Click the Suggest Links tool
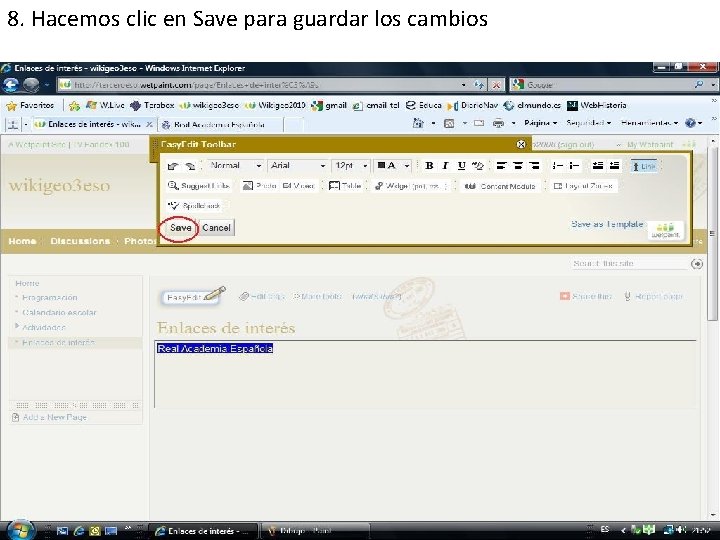Image resolution: width=720 pixels, height=540 pixels. (198, 186)
